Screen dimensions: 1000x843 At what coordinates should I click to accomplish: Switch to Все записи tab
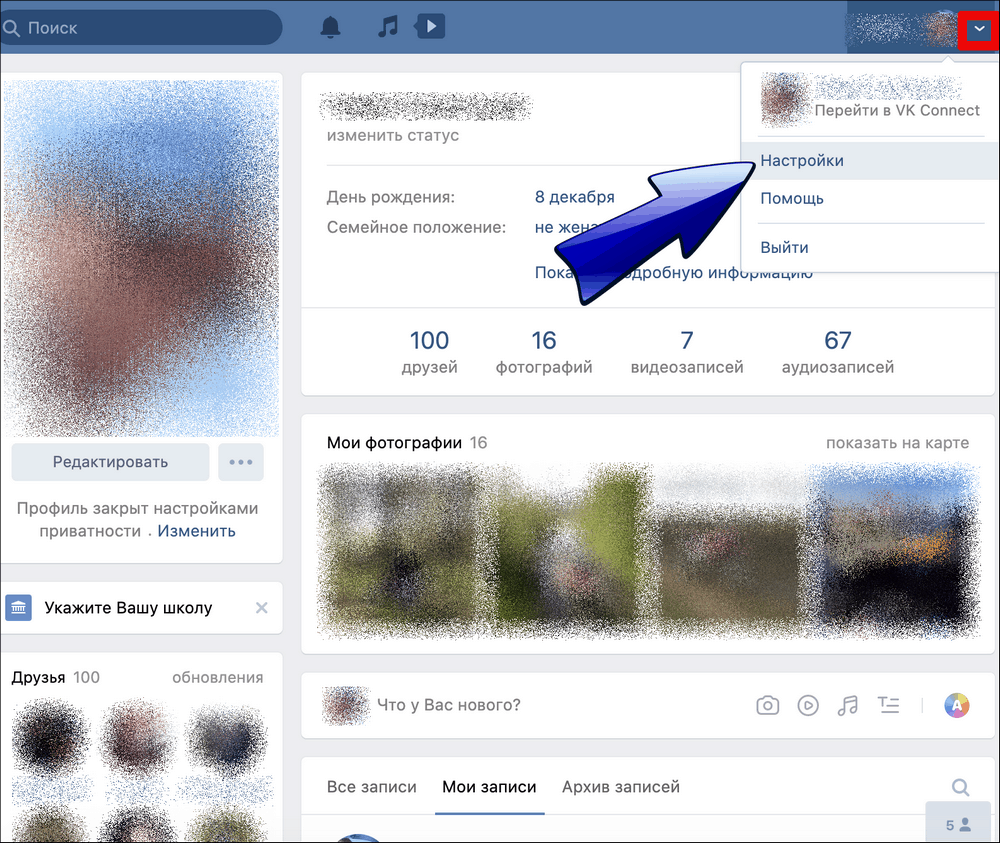click(x=371, y=787)
